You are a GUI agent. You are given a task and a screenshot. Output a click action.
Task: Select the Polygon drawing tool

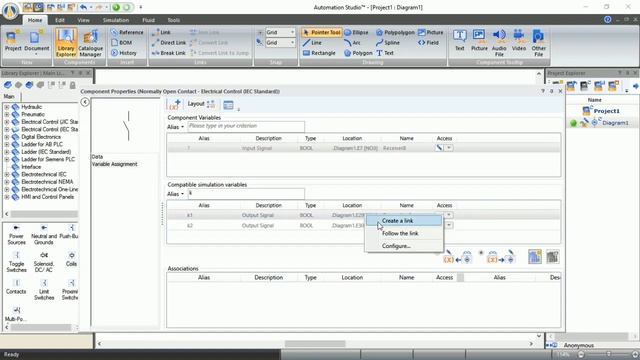coord(358,53)
